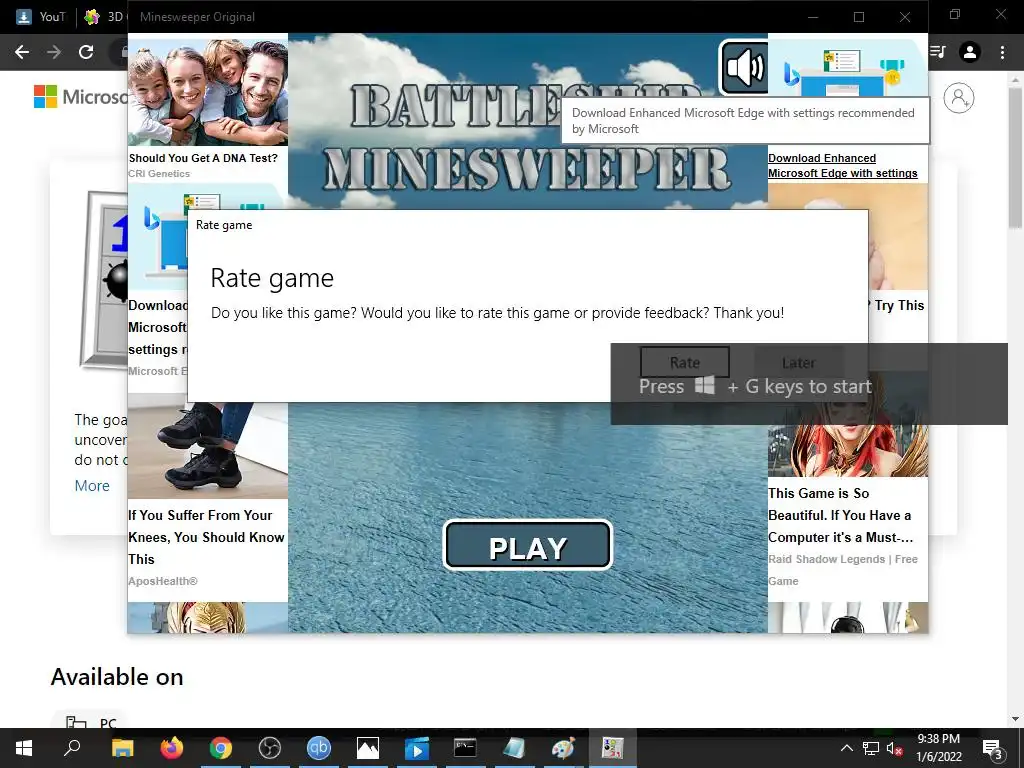
Task: Launch Firefox from taskbar
Action: (172, 748)
